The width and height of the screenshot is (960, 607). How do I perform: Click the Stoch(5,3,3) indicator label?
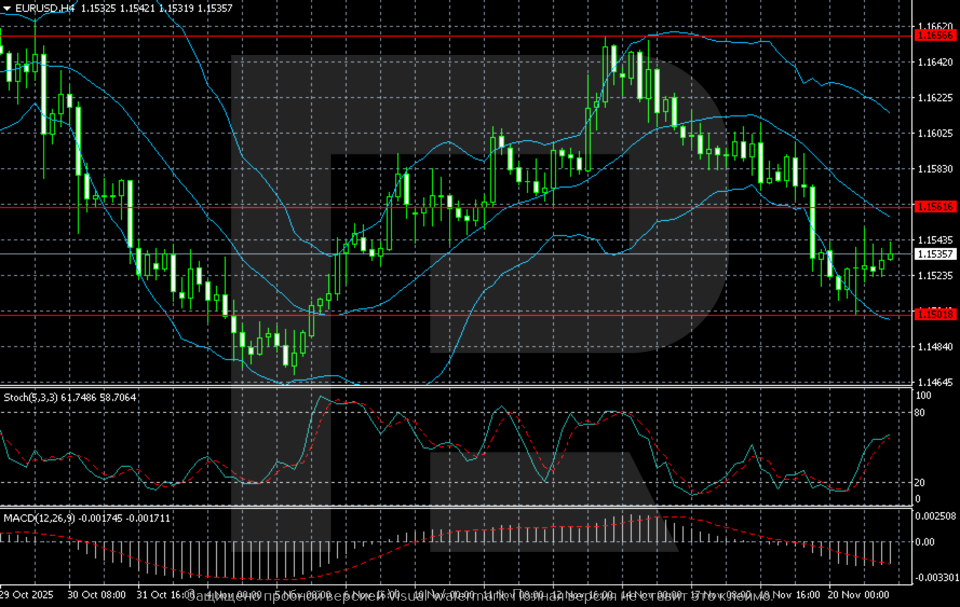pyautogui.click(x=32, y=397)
